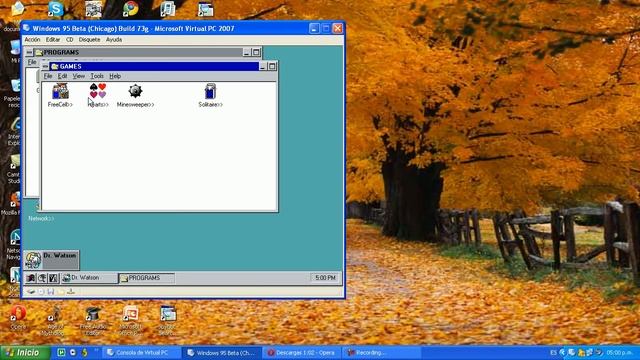
Task: Click the Inicio start button
Action: click(25, 352)
